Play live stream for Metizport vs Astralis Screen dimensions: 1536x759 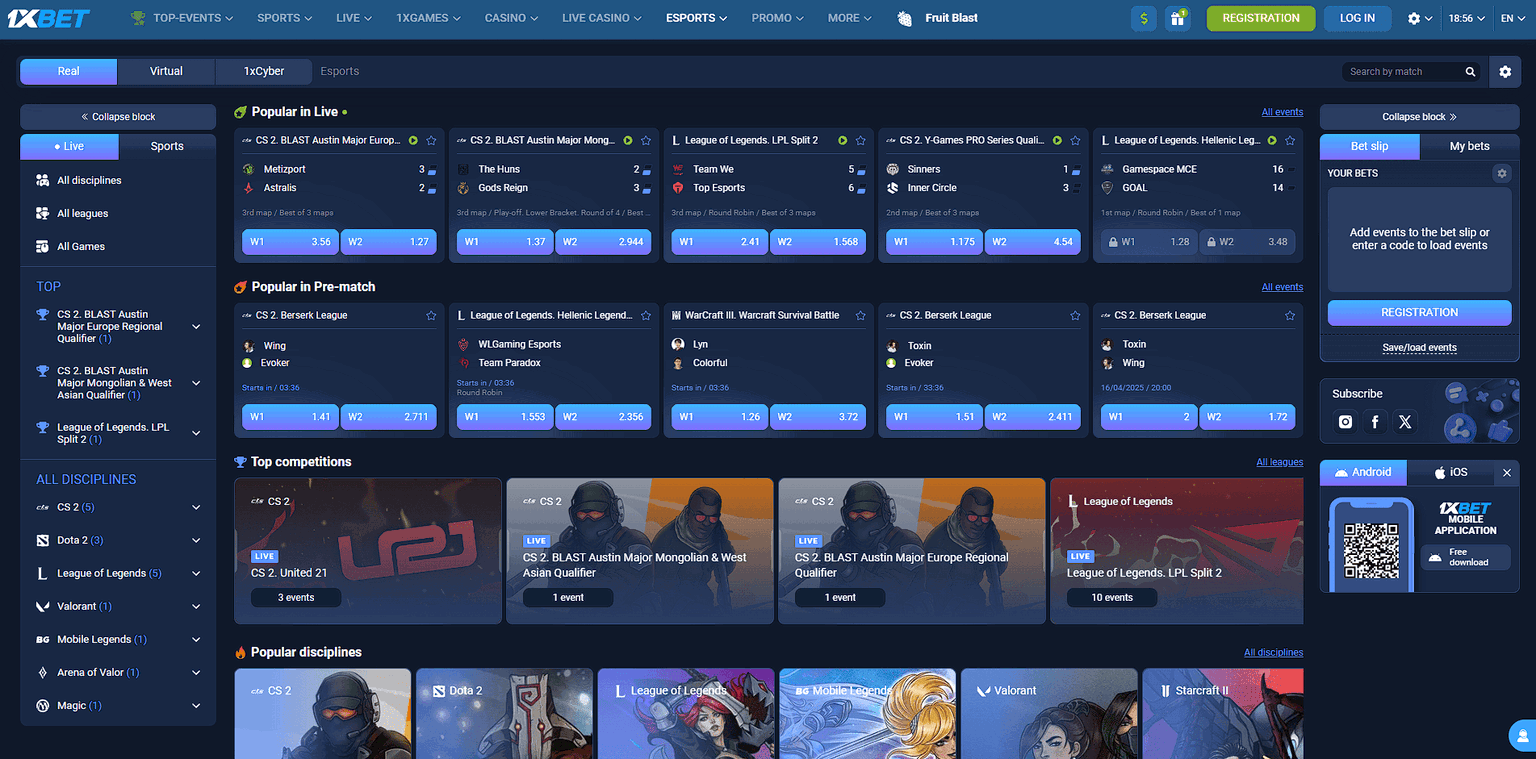click(413, 141)
